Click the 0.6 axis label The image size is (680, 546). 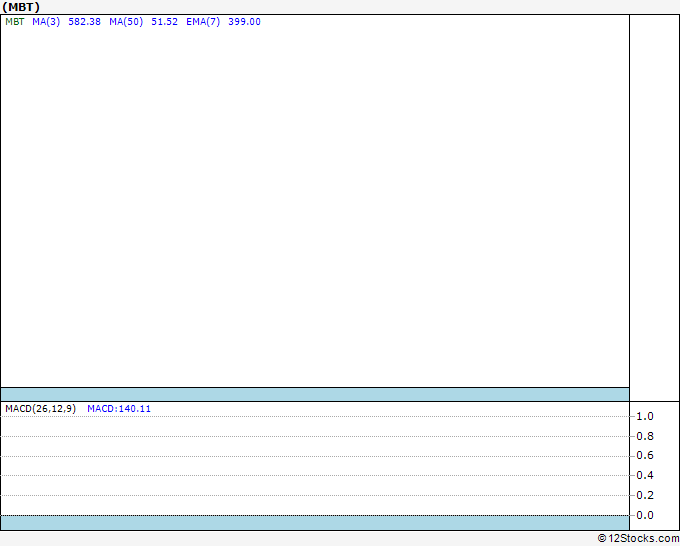click(x=644, y=455)
